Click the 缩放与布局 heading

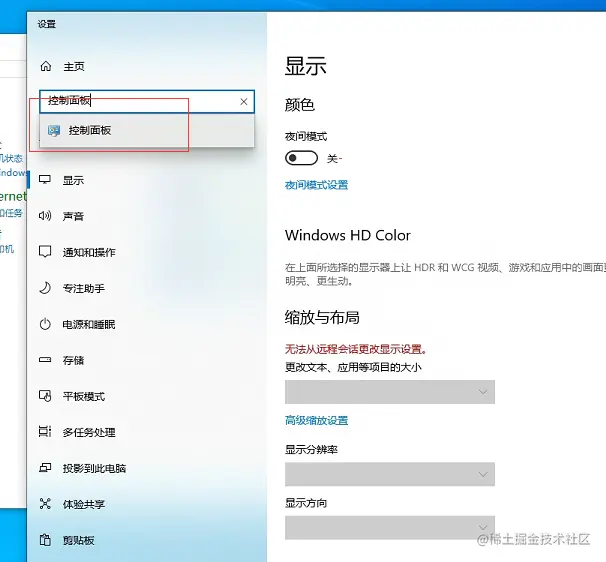tap(322, 317)
